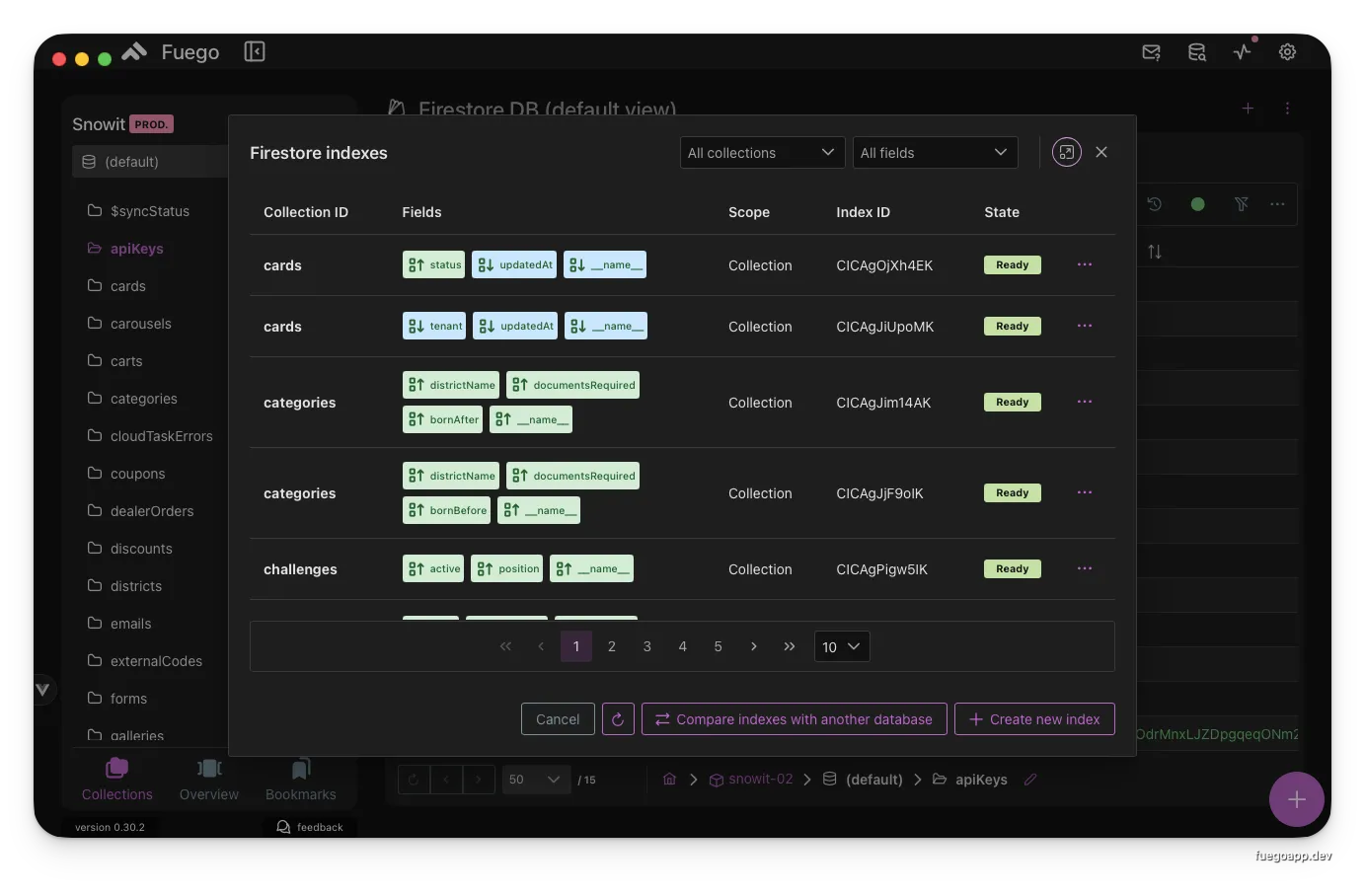1365x896 pixels.
Task: Click Create new index button
Action: (1033, 719)
